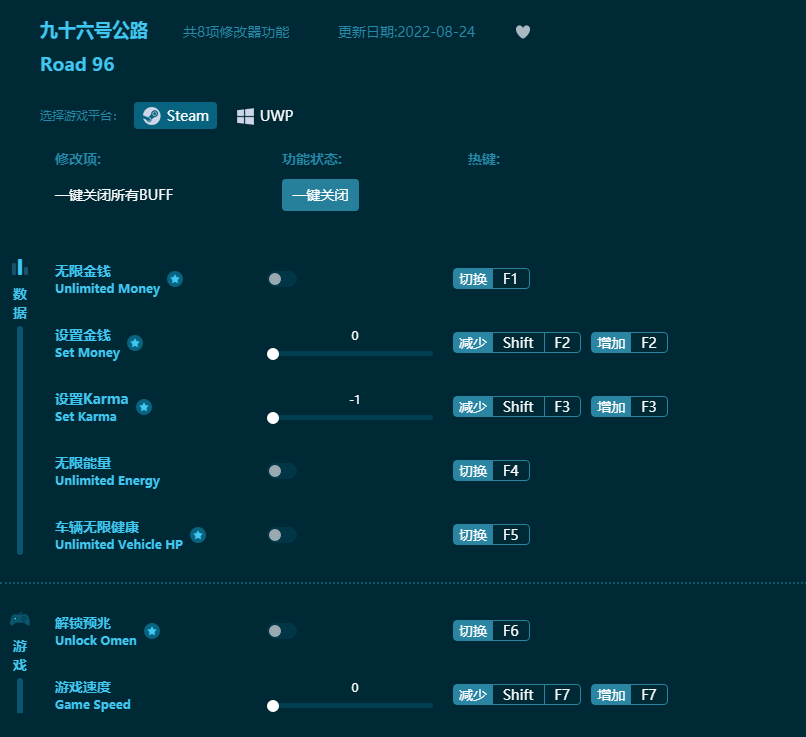Click the F6 toggle hotkey for Unlock Omen
Image resolution: width=806 pixels, height=737 pixels.
point(491,631)
